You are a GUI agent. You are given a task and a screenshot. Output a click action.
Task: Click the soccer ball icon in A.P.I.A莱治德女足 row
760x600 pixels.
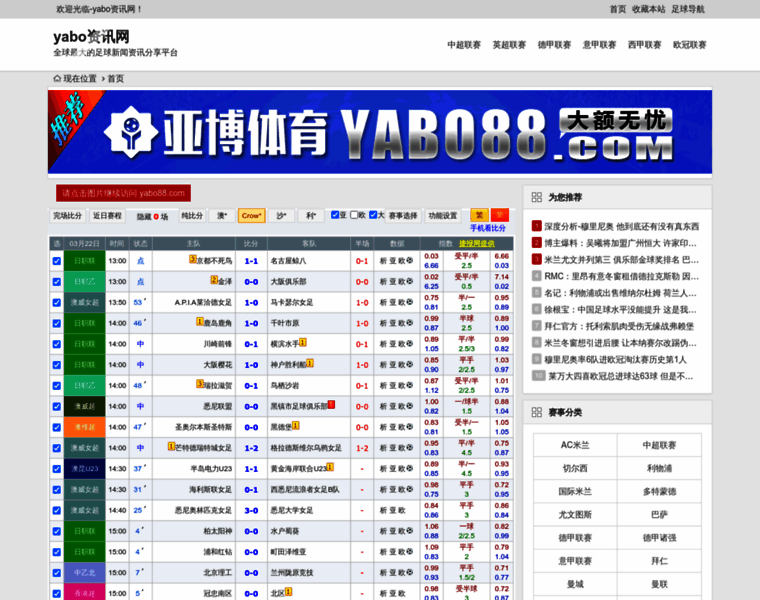(410, 302)
